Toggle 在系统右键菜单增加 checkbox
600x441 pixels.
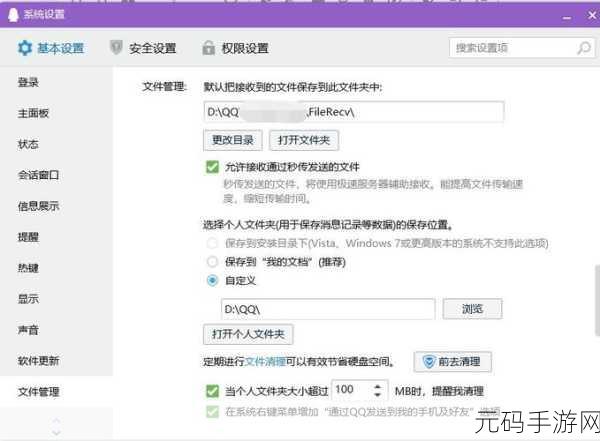(x=212, y=412)
